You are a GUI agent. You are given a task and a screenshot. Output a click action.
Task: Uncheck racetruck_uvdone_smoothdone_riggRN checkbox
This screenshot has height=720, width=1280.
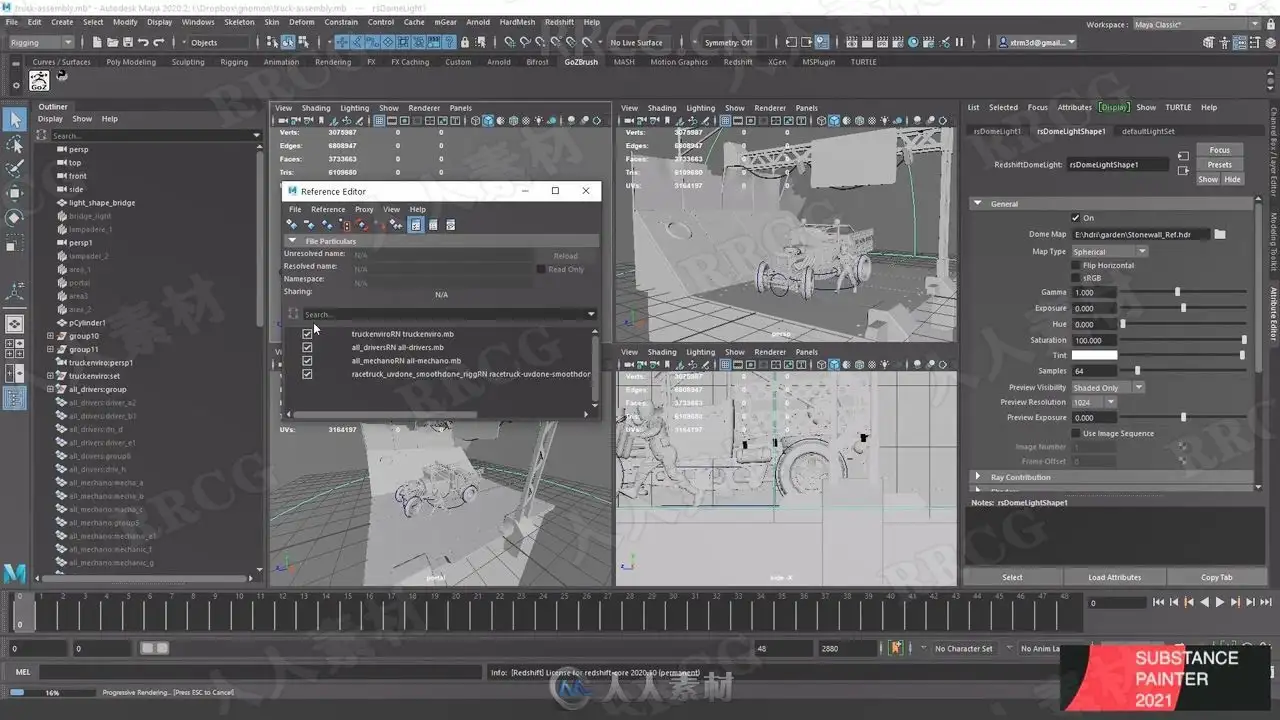pyautogui.click(x=307, y=374)
